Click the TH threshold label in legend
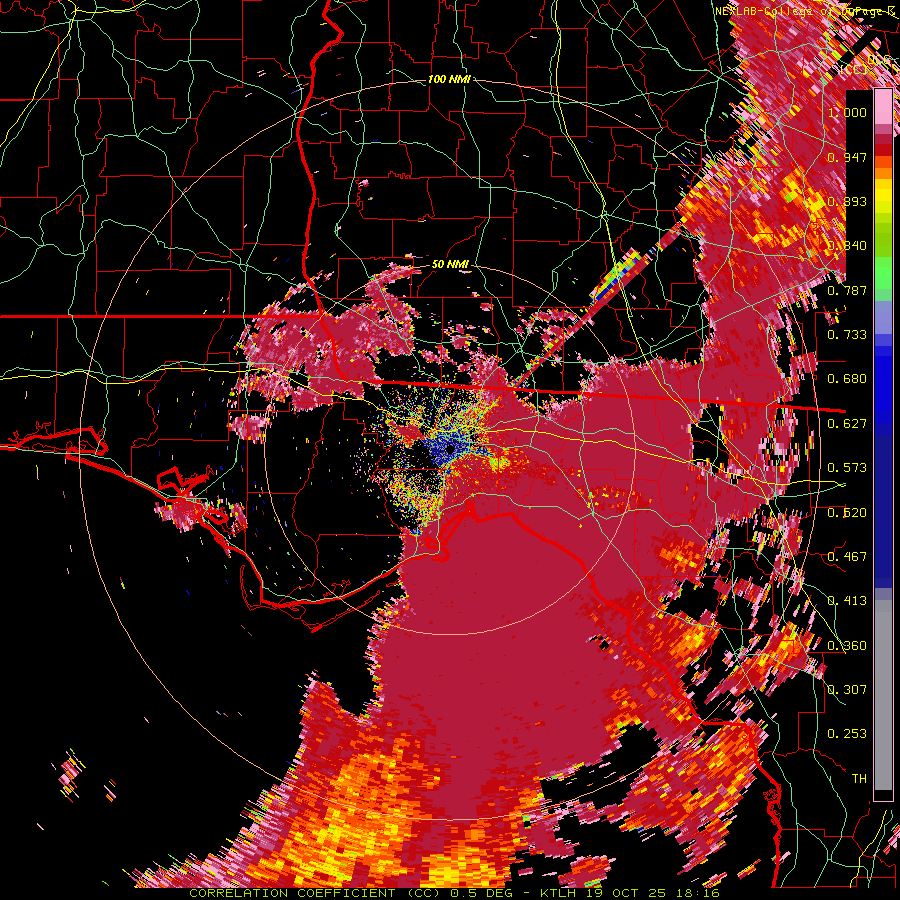Screen dimensions: 900x900 click(859, 779)
